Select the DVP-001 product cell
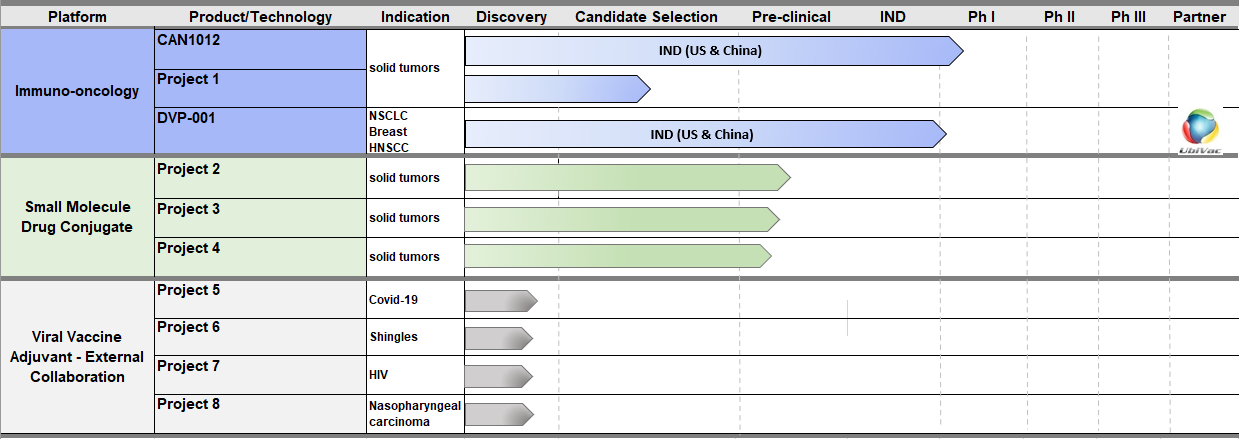The height and width of the screenshot is (439, 1239). pyautogui.click(x=260, y=130)
